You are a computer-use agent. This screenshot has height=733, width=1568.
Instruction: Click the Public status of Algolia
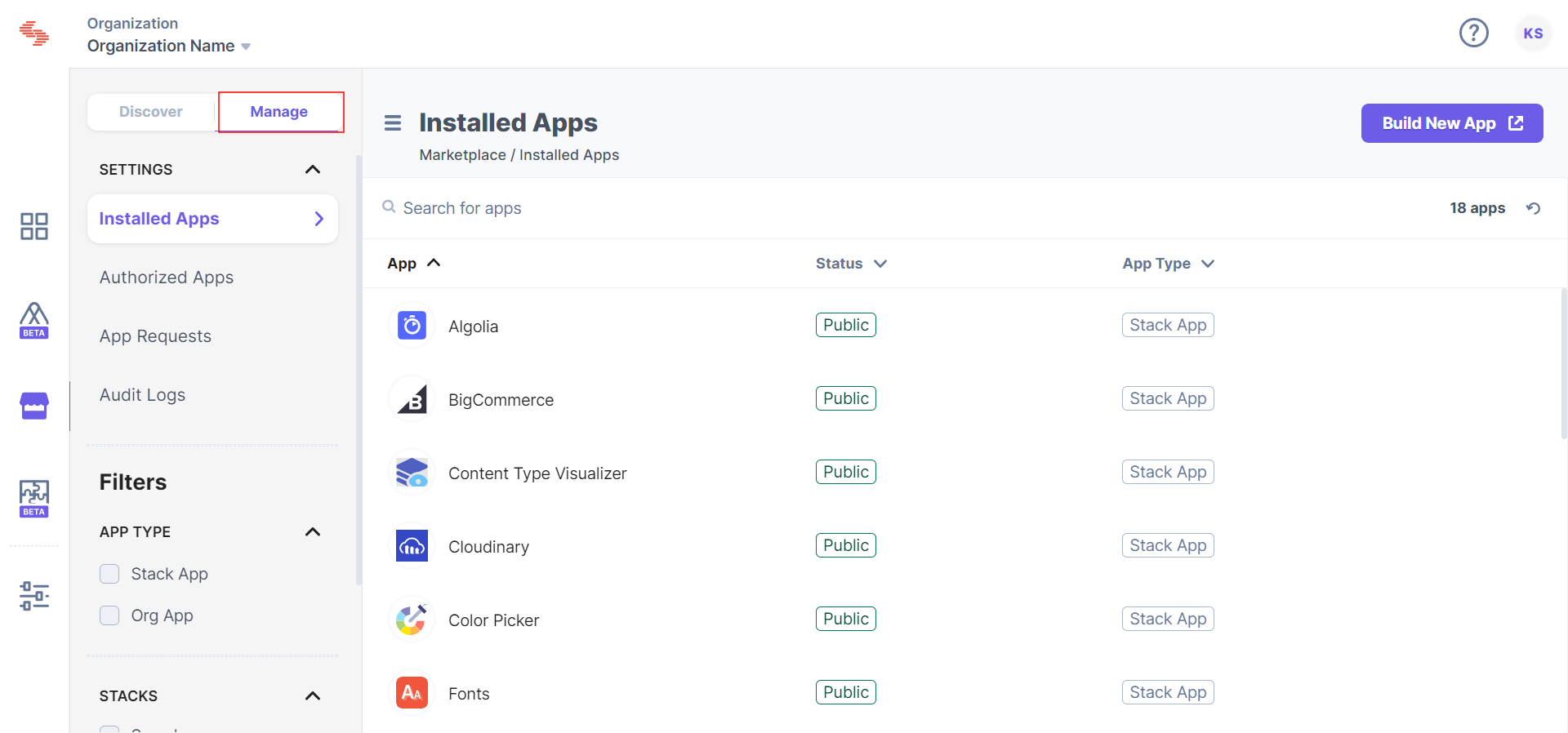tap(845, 325)
